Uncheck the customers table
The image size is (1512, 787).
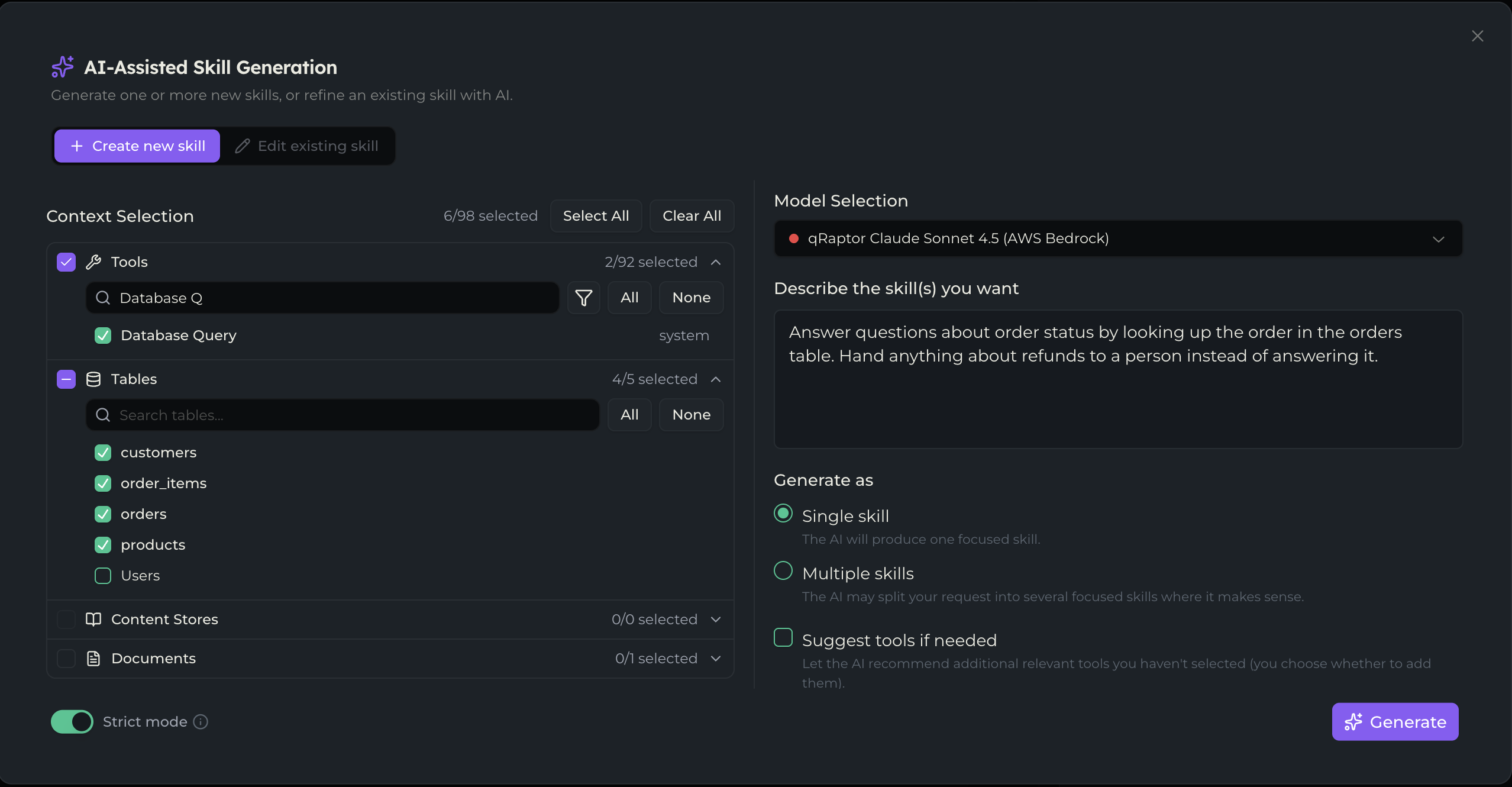(x=103, y=453)
